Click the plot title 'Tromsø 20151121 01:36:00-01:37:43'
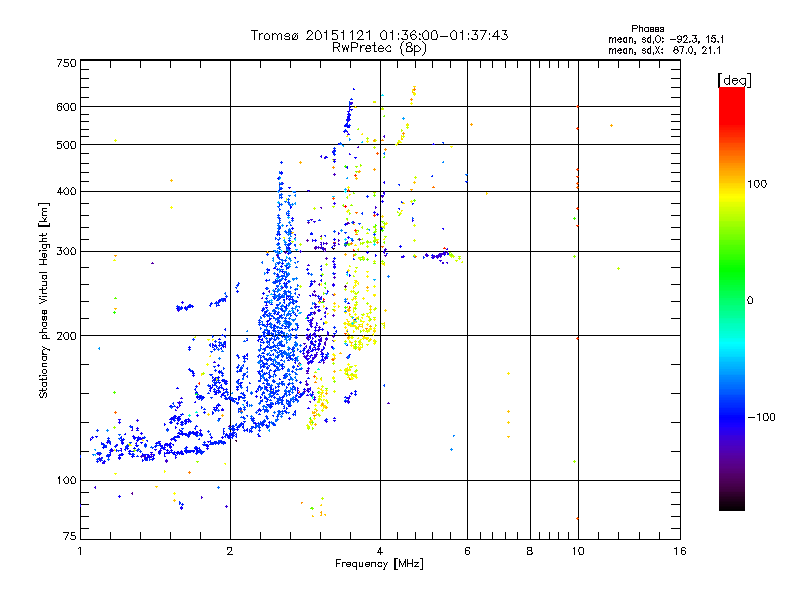This screenshot has height=600, width=800. tap(379, 35)
